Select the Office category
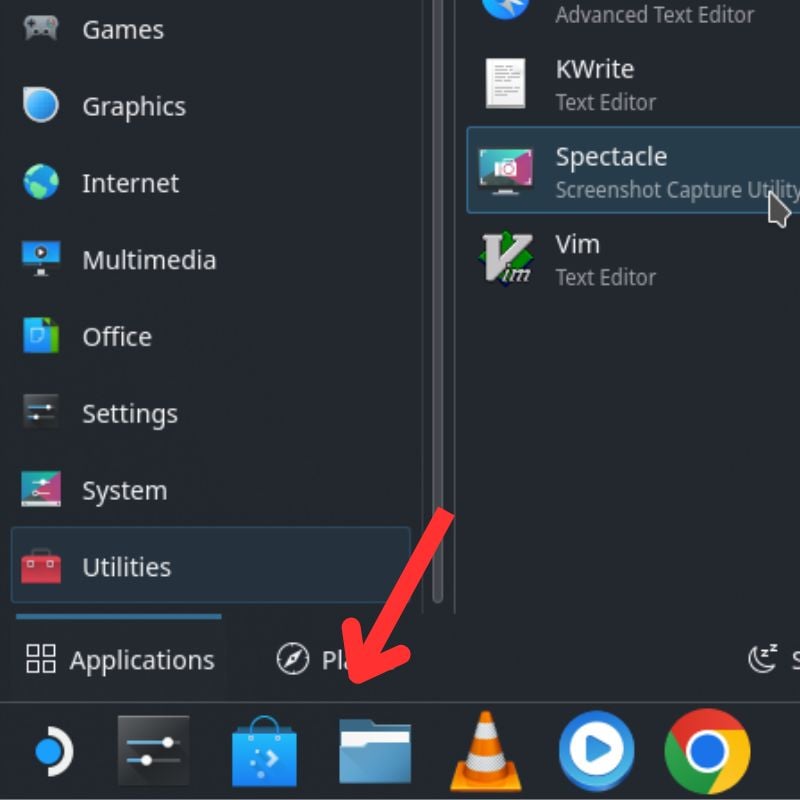The image size is (800, 800). point(210,337)
